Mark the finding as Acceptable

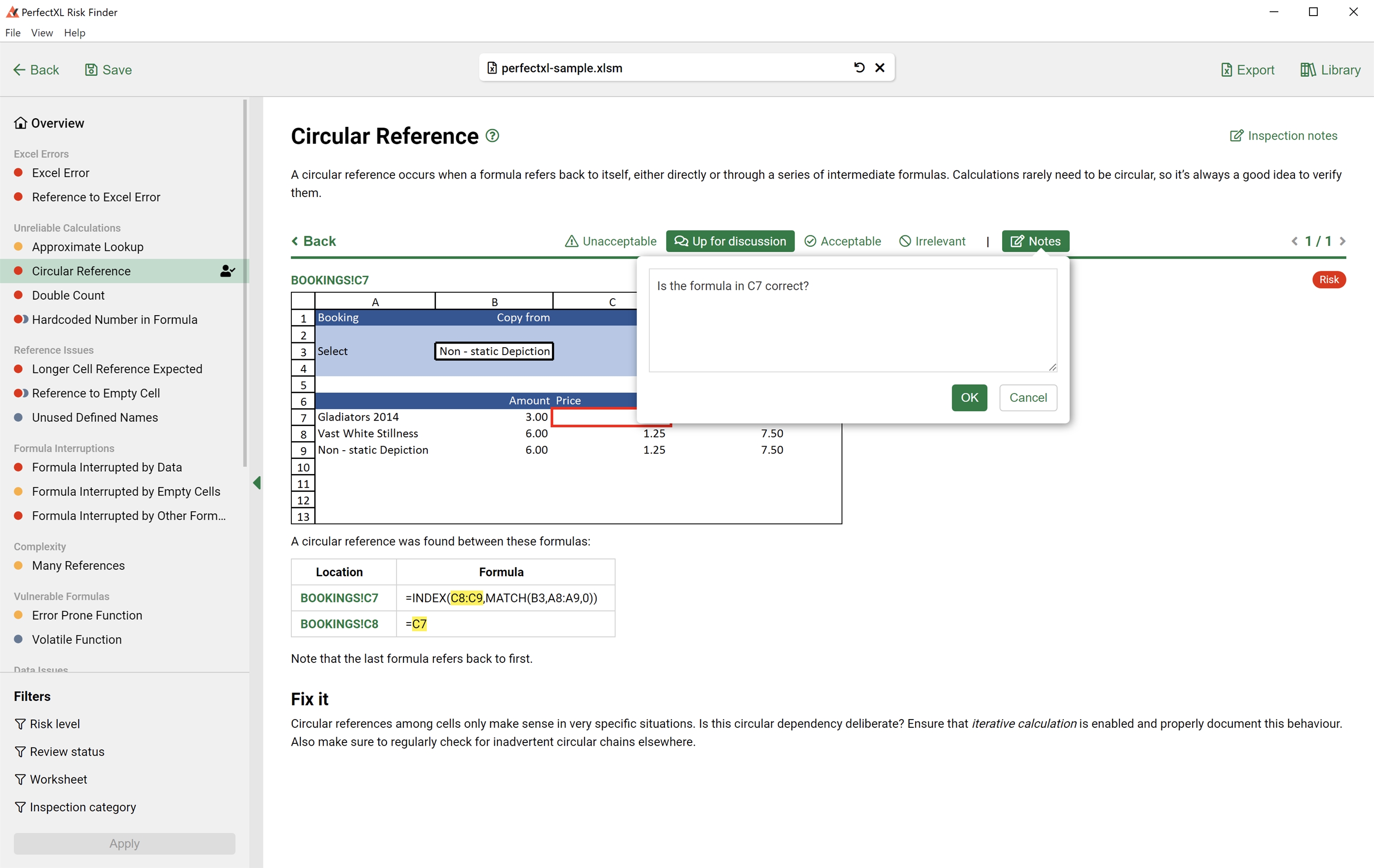click(x=843, y=241)
